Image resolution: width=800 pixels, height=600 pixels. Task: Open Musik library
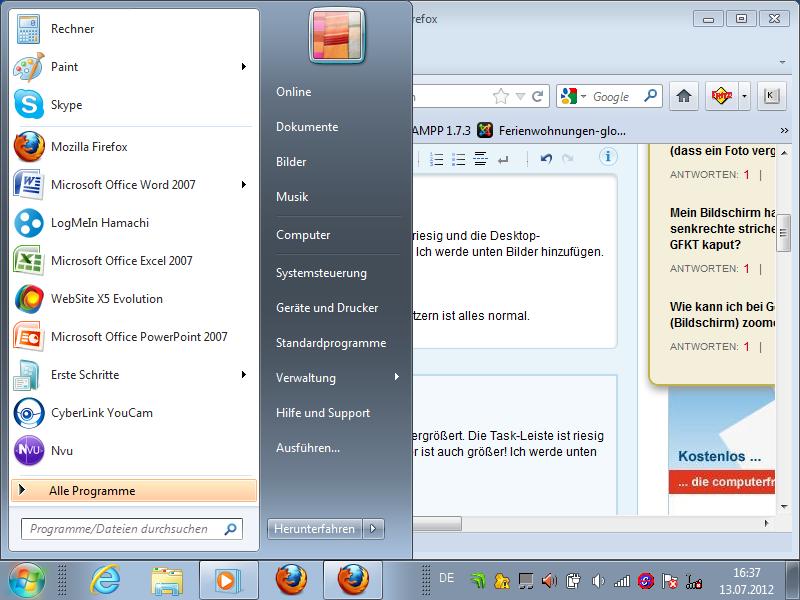(x=292, y=196)
